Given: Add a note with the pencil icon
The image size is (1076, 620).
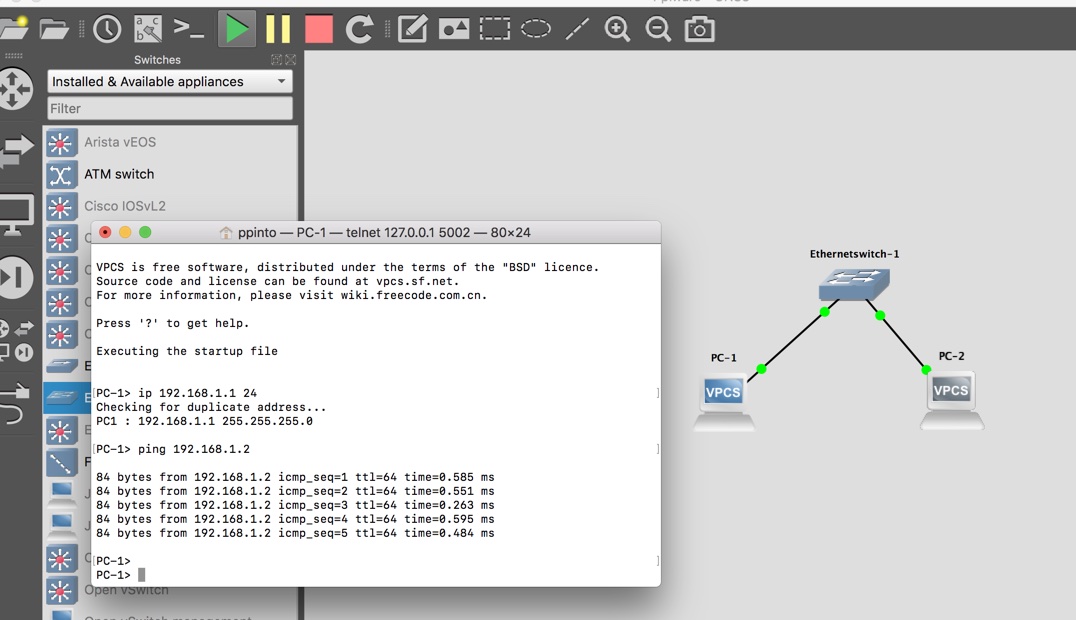Looking at the screenshot, I should tap(412, 29).
